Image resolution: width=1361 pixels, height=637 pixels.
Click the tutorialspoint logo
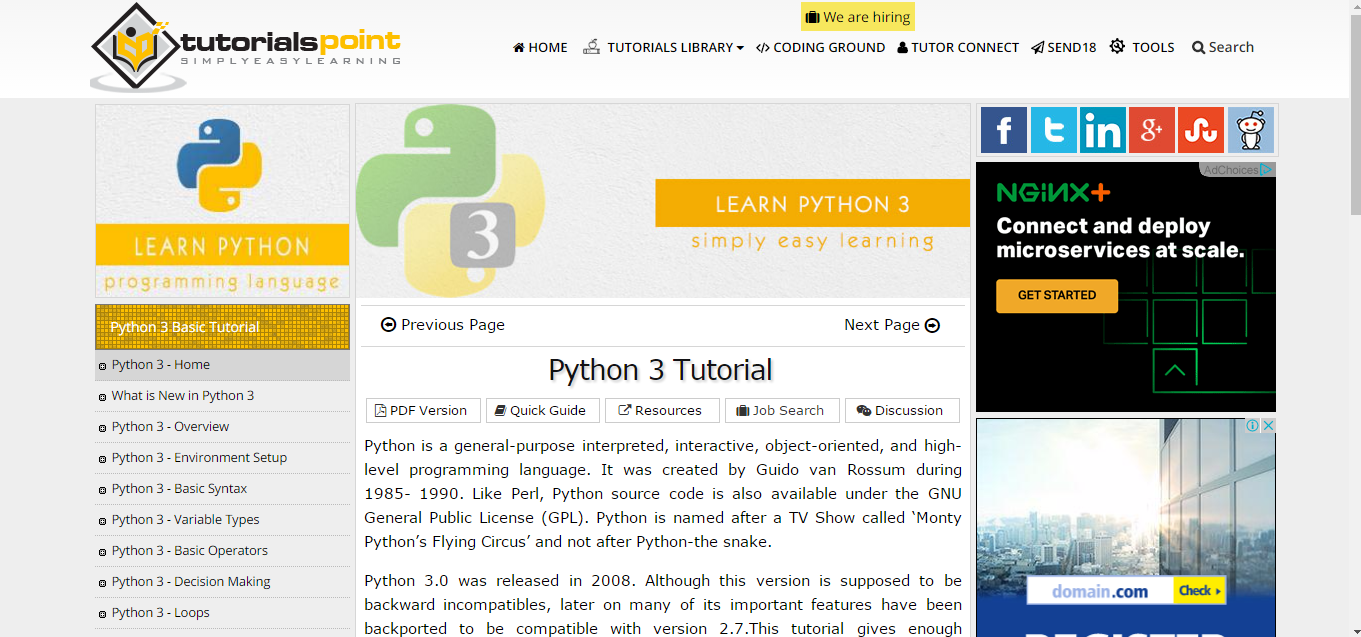point(247,48)
